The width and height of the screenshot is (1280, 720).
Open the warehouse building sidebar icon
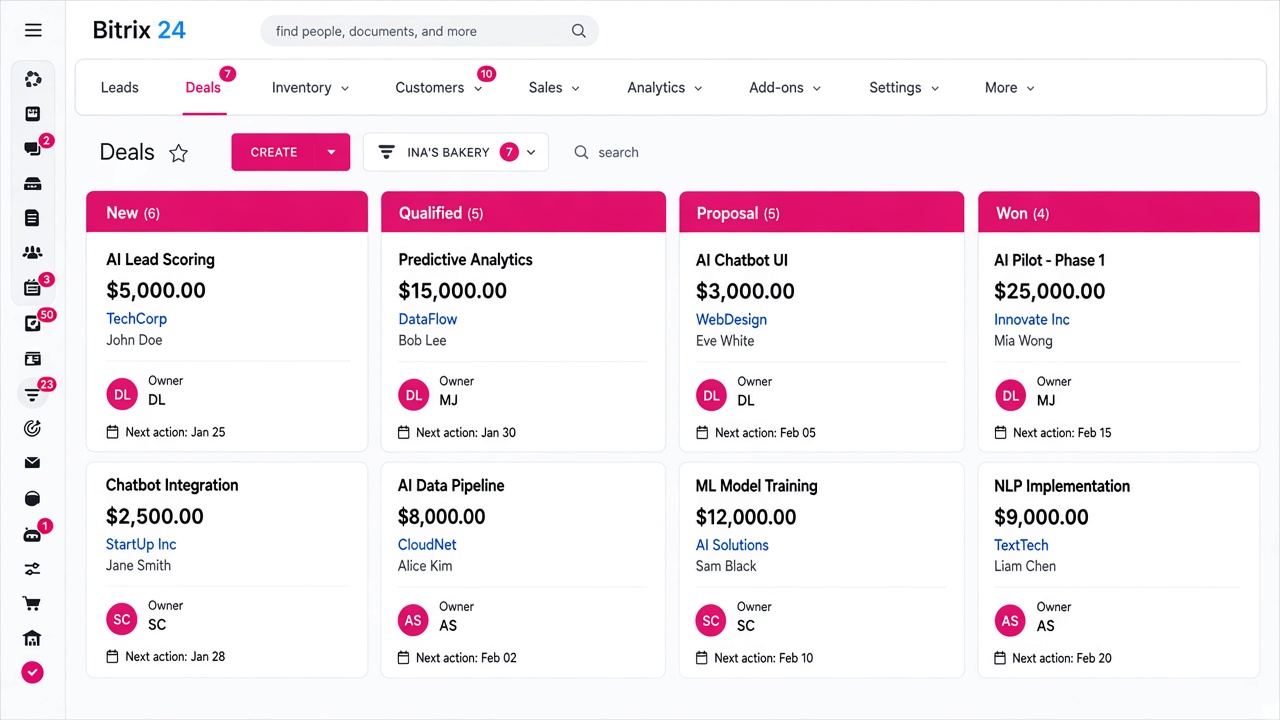(x=33, y=638)
